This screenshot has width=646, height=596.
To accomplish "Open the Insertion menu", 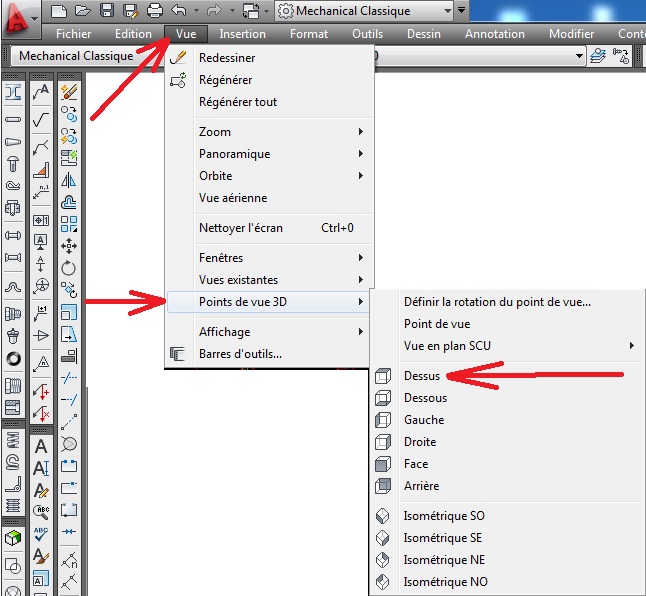I will (242, 34).
